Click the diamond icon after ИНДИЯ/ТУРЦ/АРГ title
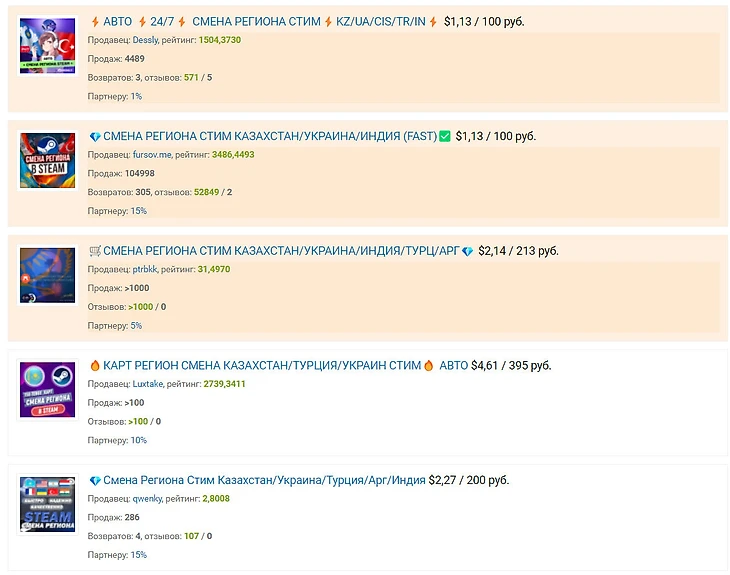 click(467, 251)
